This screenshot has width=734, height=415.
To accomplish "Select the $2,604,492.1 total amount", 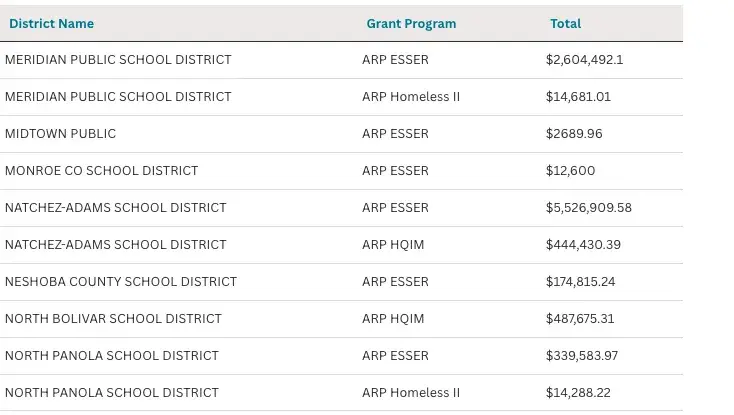I will pos(584,60).
